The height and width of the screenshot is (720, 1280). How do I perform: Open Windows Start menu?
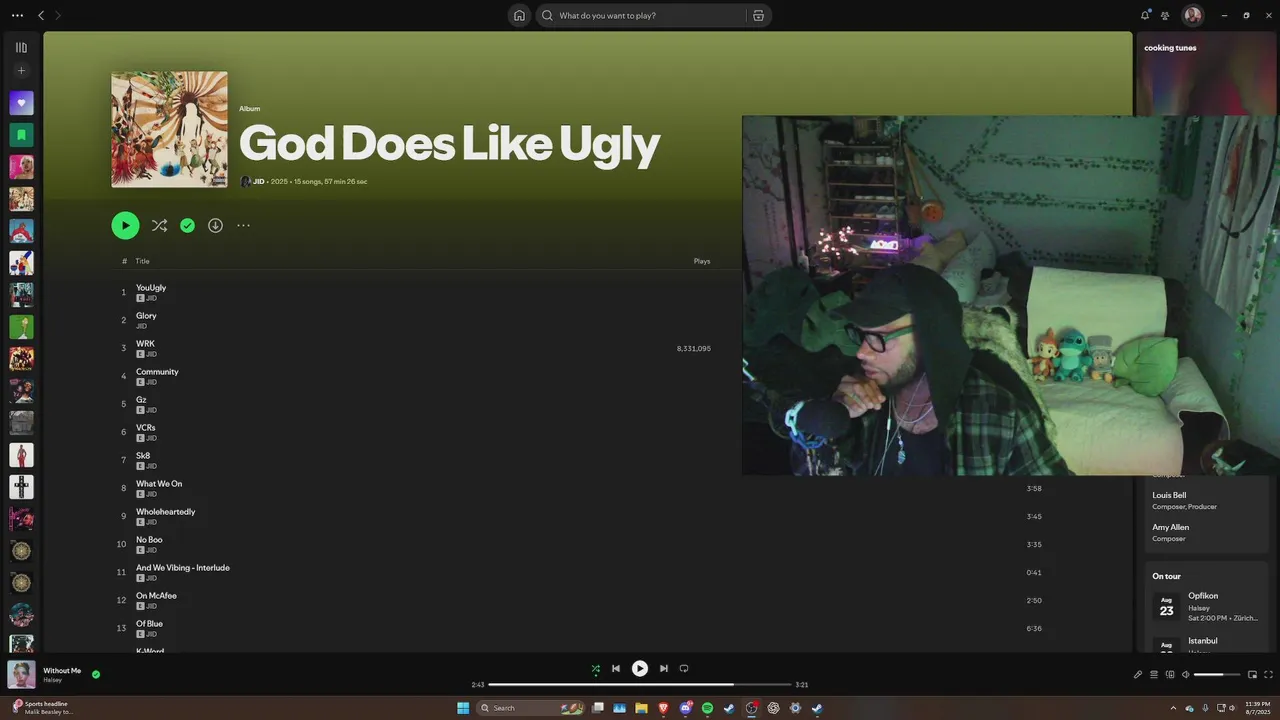coord(463,708)
